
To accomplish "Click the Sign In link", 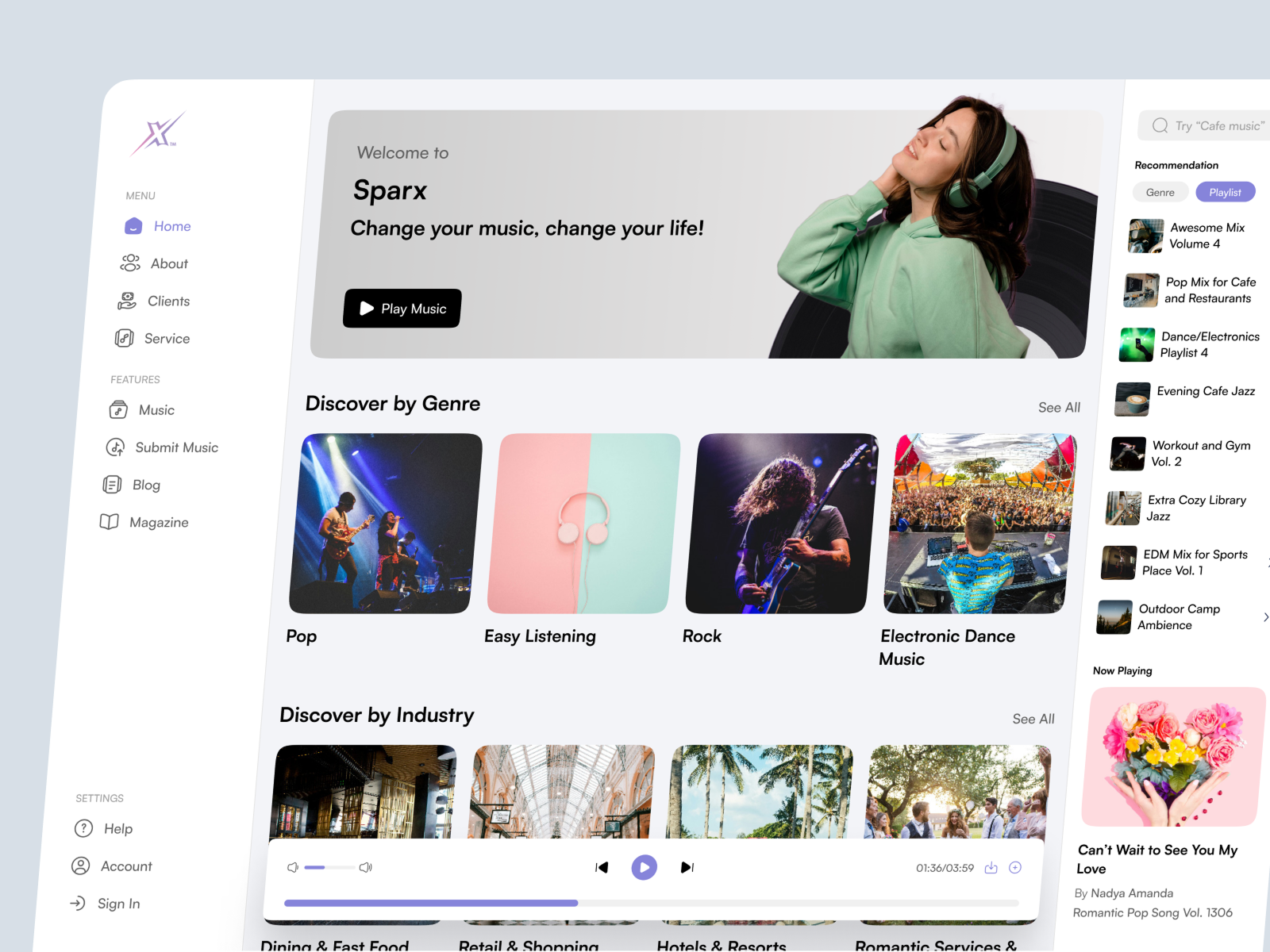I will (118, 903).
